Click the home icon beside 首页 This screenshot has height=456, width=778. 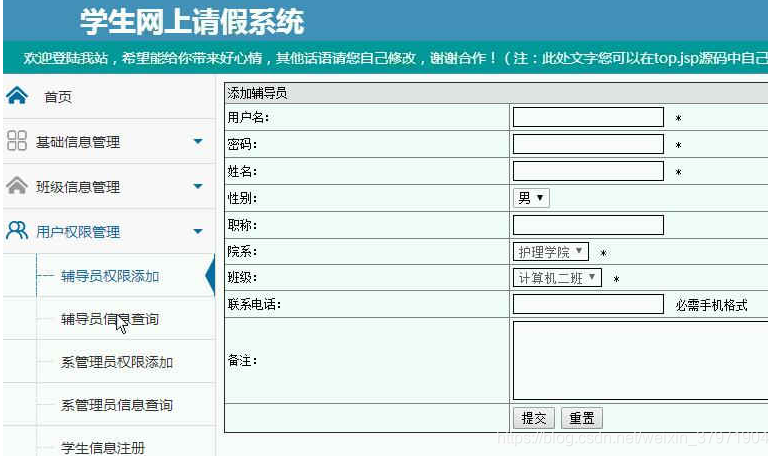tap(17, 95)
